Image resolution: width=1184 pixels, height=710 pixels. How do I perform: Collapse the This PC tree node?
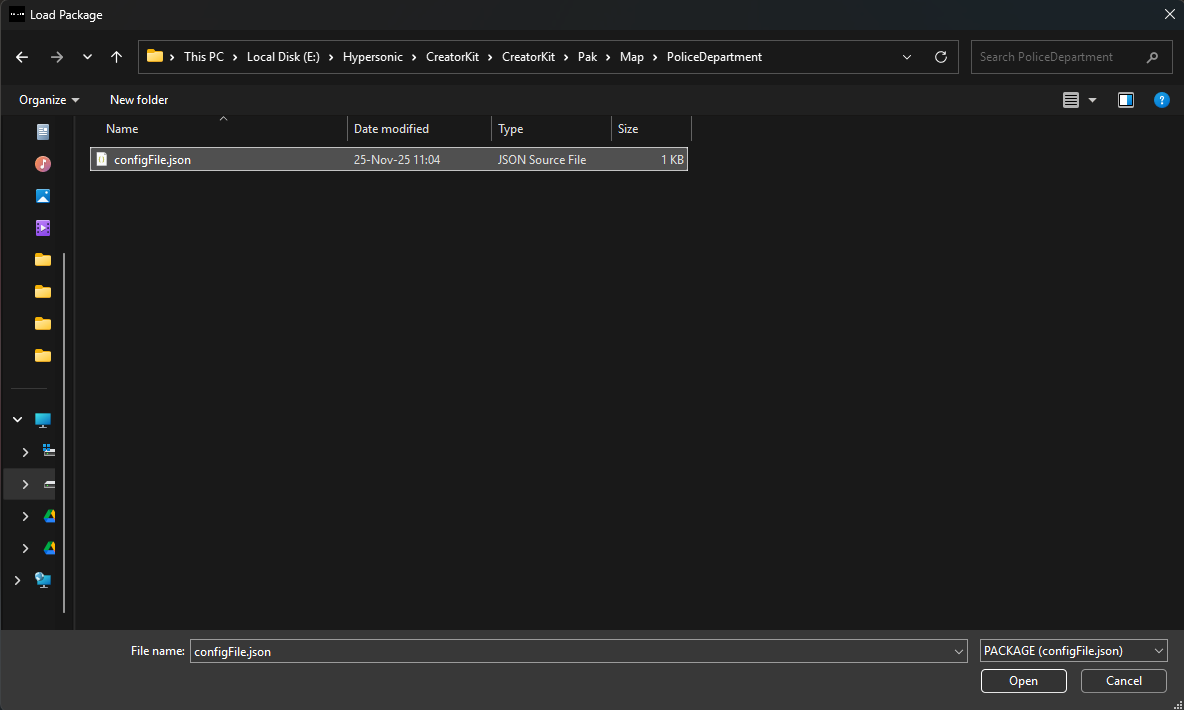(x=18, y=420)
